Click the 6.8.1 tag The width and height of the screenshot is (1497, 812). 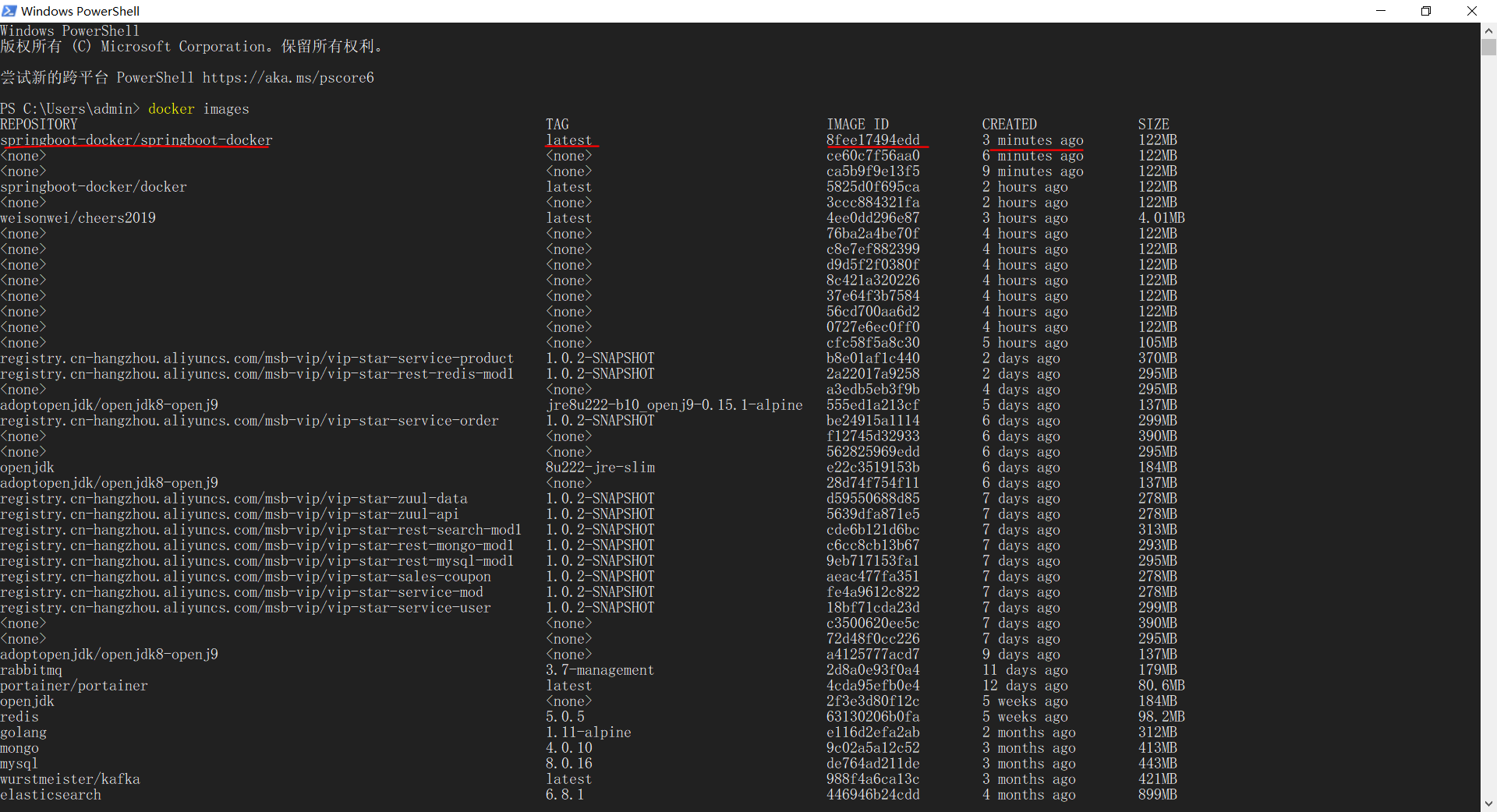pos(565,795)
